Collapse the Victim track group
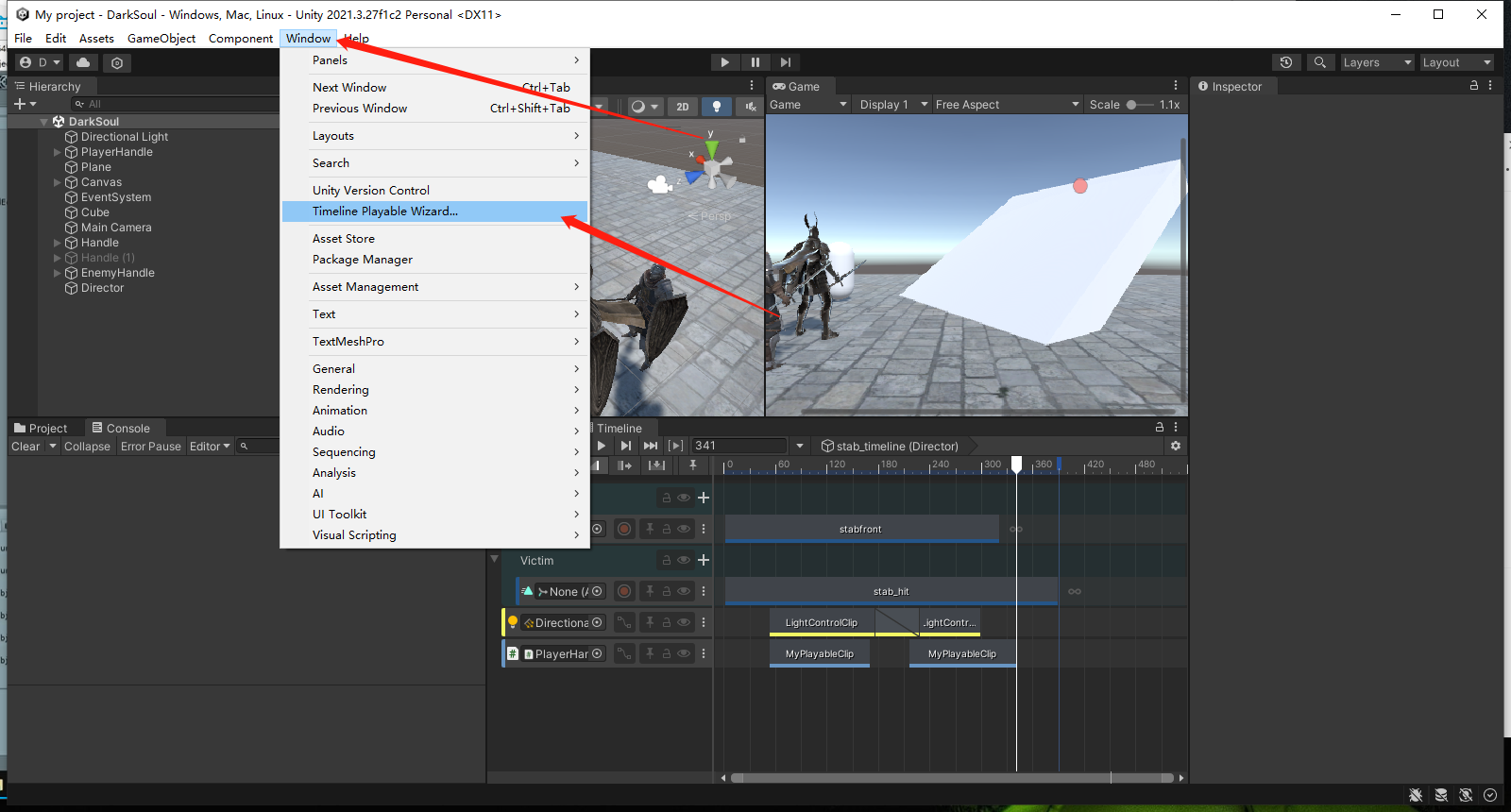 pyautogui.click(x=494, y=559)
